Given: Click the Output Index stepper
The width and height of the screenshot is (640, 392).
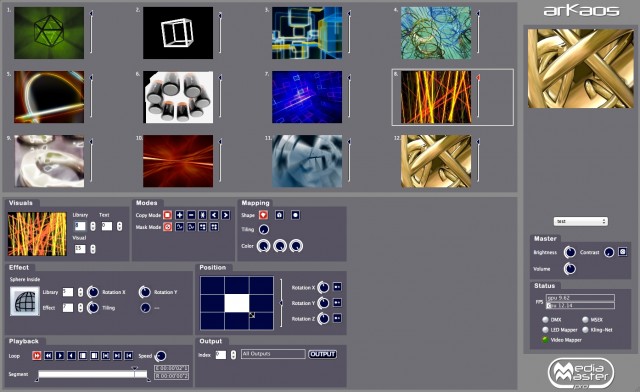Looking at the screenshot, I should tap(233, 355).
